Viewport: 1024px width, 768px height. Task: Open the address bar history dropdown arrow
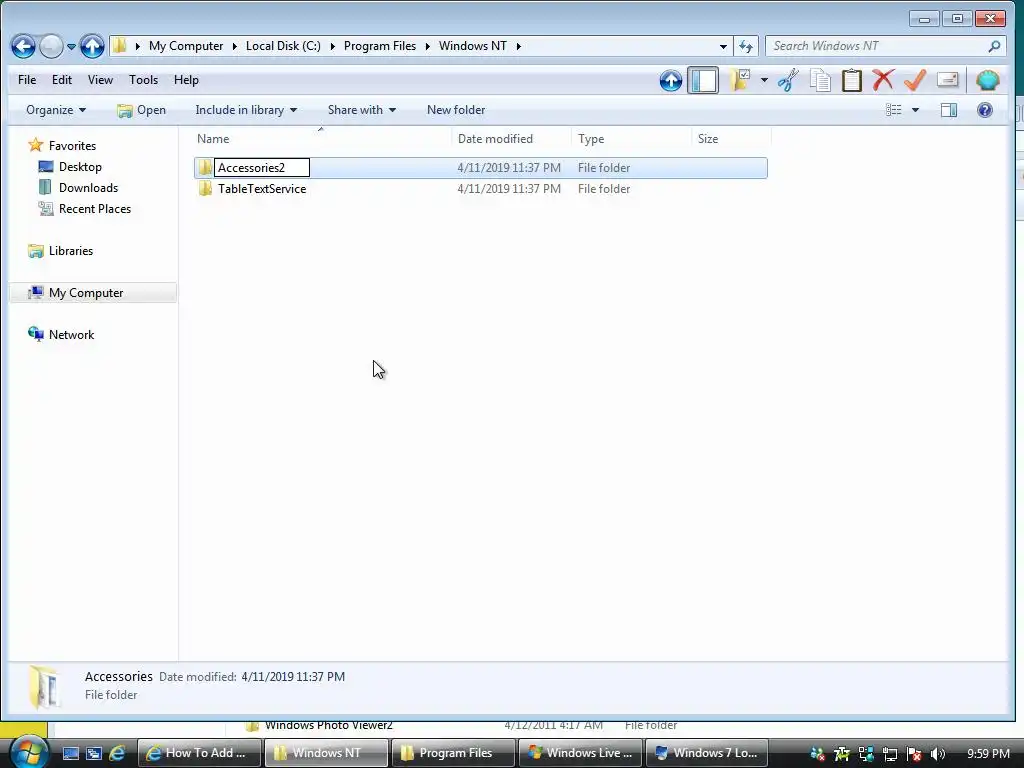(723, 46)
